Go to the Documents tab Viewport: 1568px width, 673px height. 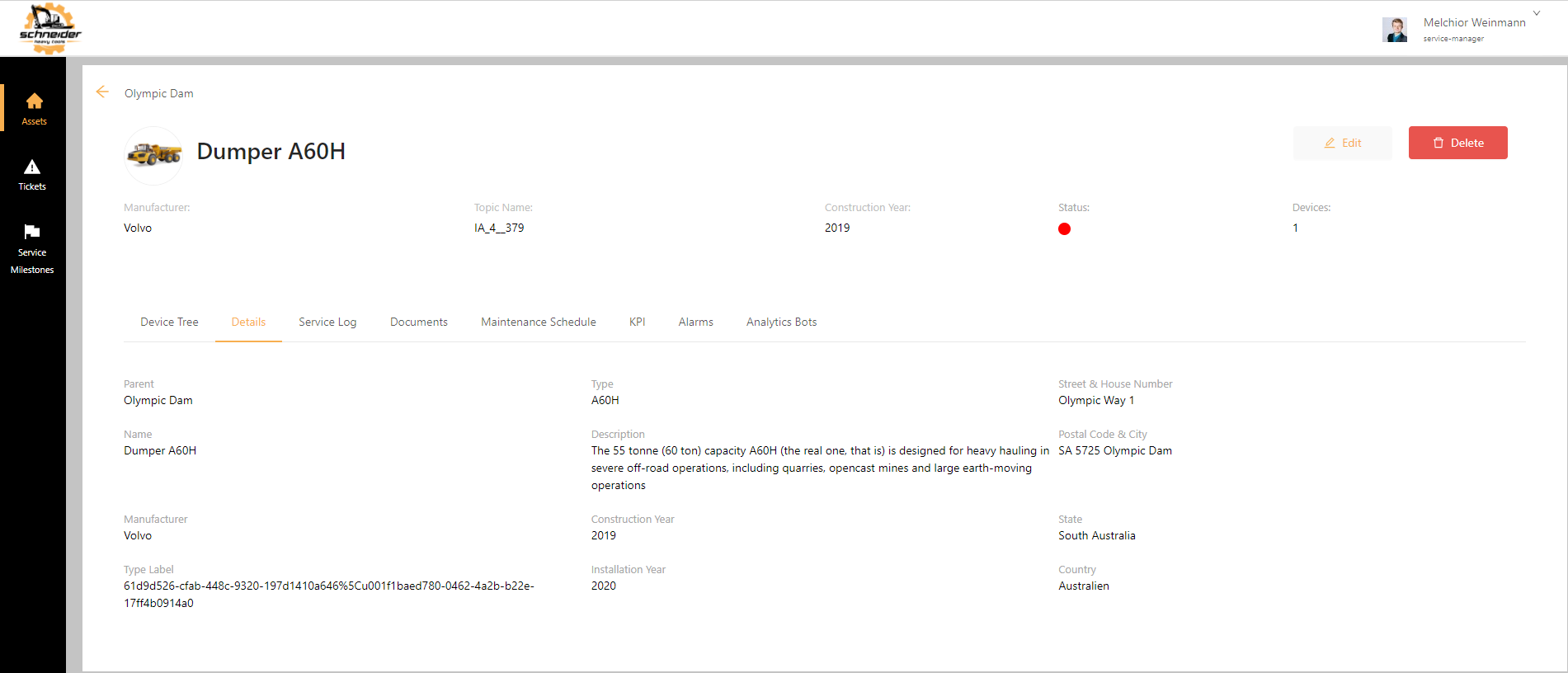click(x=419, y=322)
